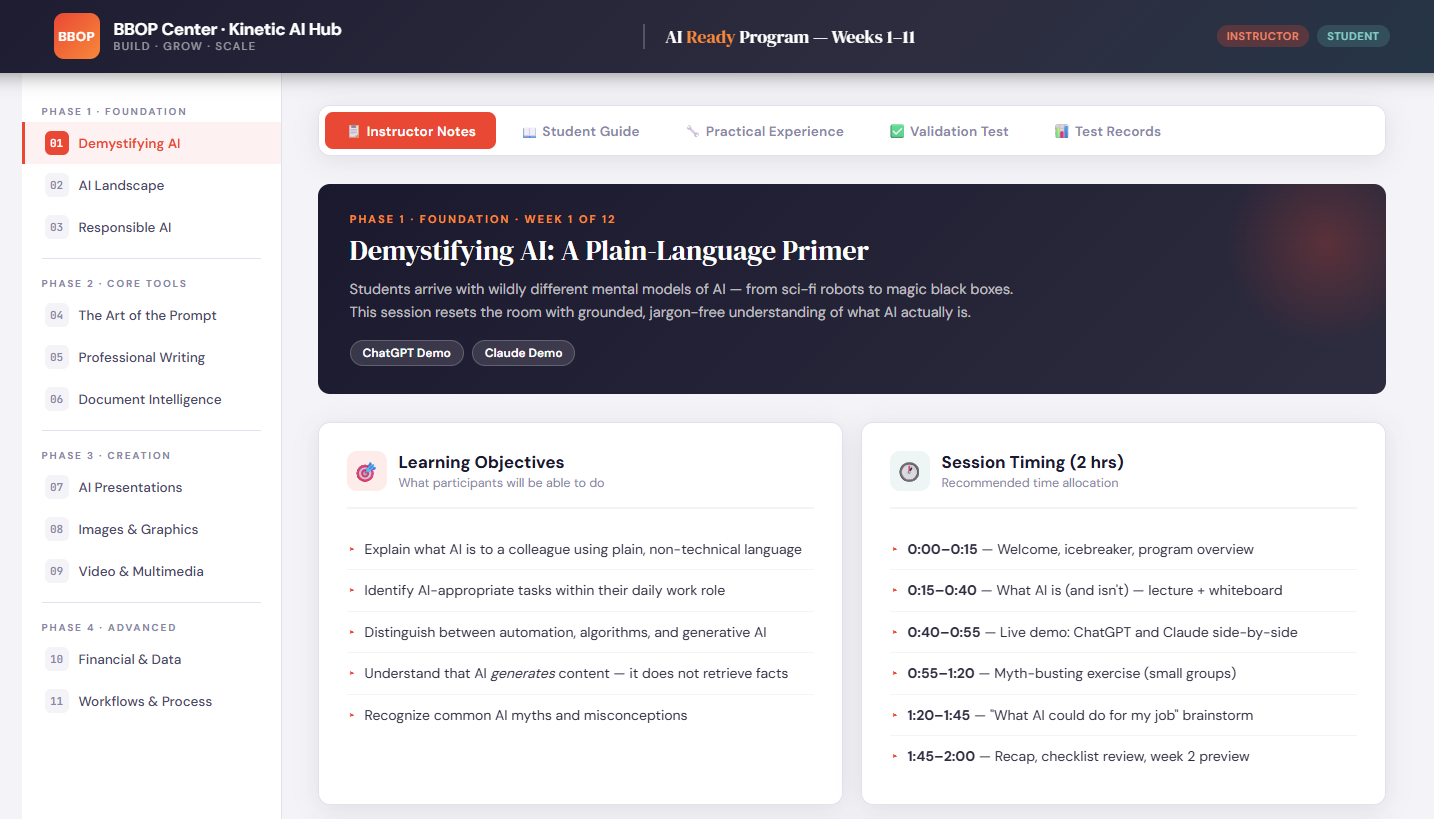Click the 0:15–0:40 What AI is timing row
This screenshot has height=819, width=1434.
pyautogui.click(x=1123, y=590)
